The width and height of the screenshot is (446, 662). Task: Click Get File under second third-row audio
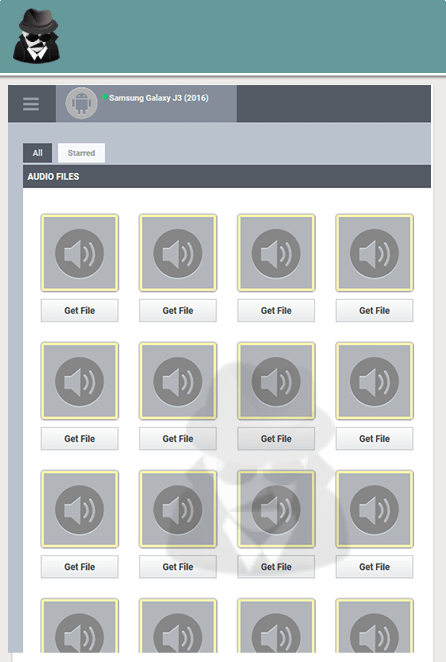point(178,567)
